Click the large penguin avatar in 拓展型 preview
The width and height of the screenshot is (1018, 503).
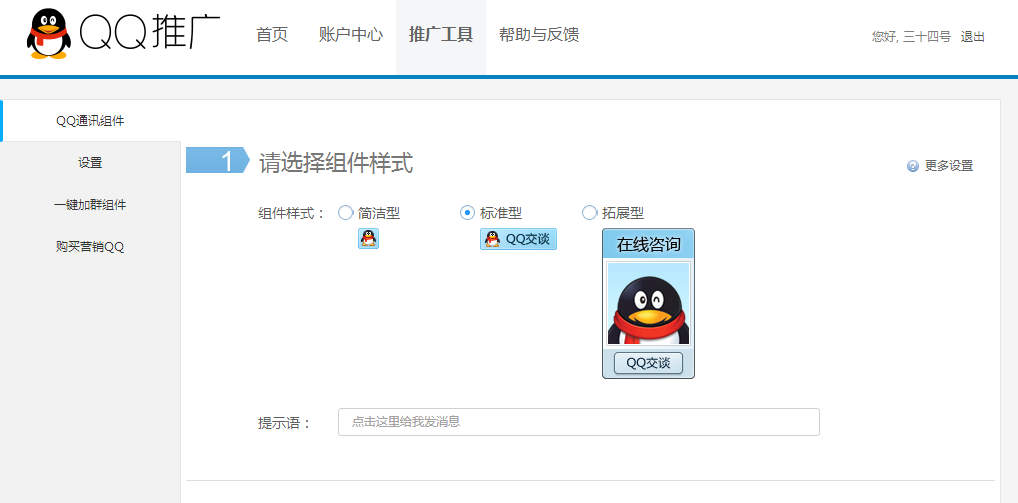coord(649,304)
